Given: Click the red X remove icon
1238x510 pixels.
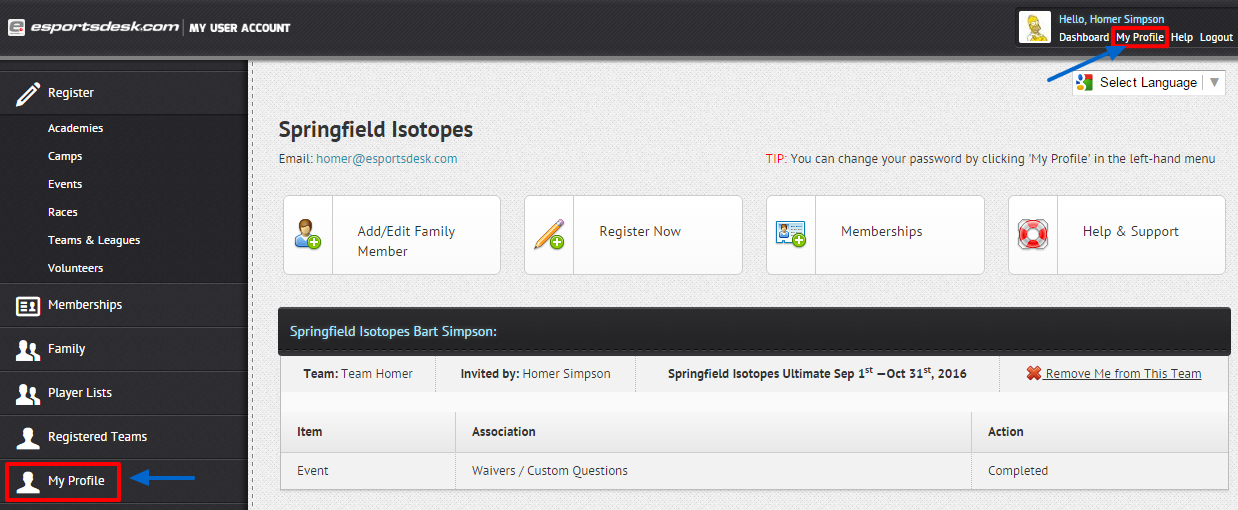Looking at the screenshot, I should [x=1034, y=373].
